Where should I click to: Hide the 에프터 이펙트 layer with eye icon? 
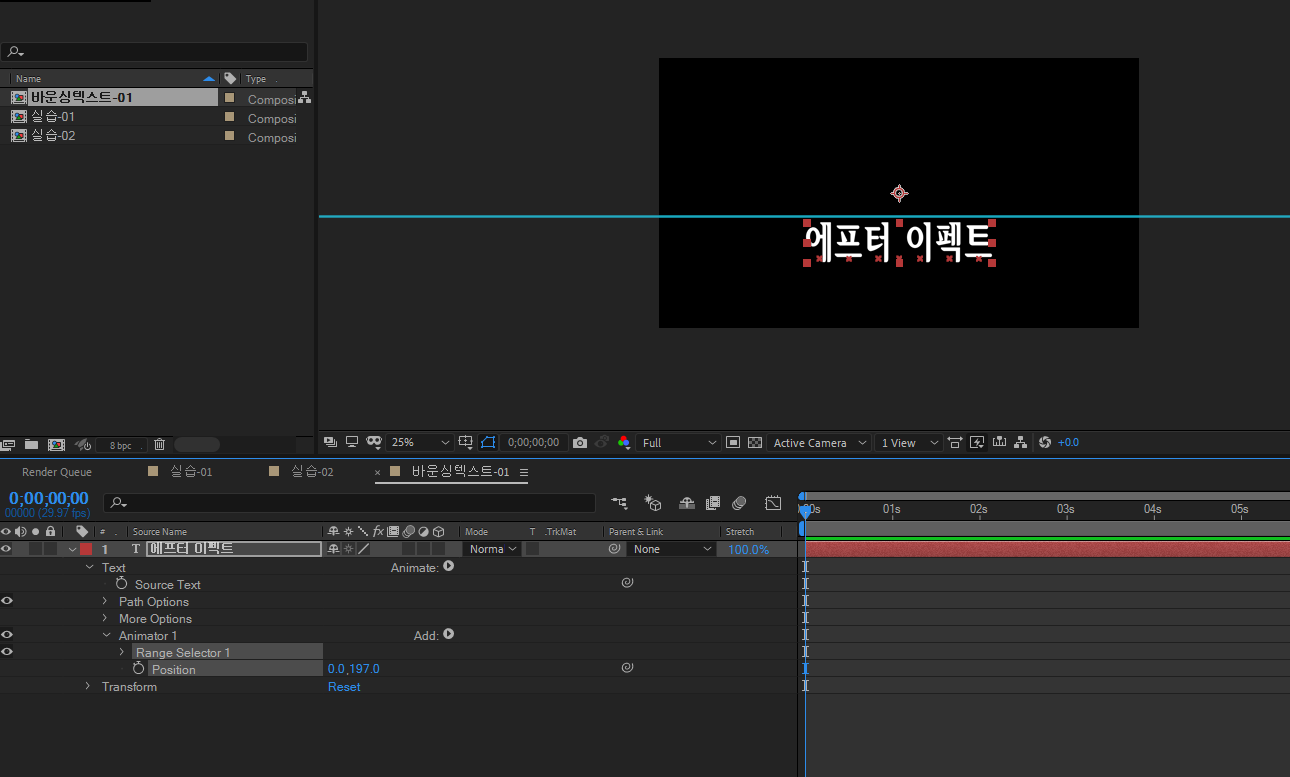6,549
